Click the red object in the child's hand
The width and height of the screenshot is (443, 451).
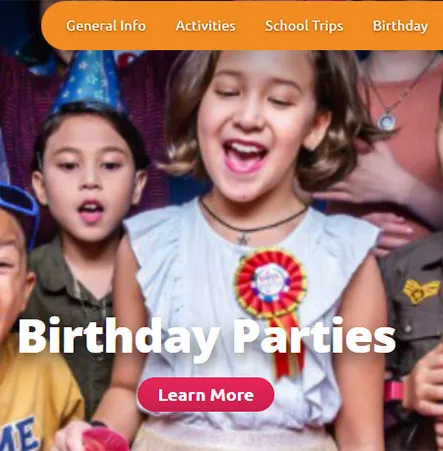click(104, 440)
